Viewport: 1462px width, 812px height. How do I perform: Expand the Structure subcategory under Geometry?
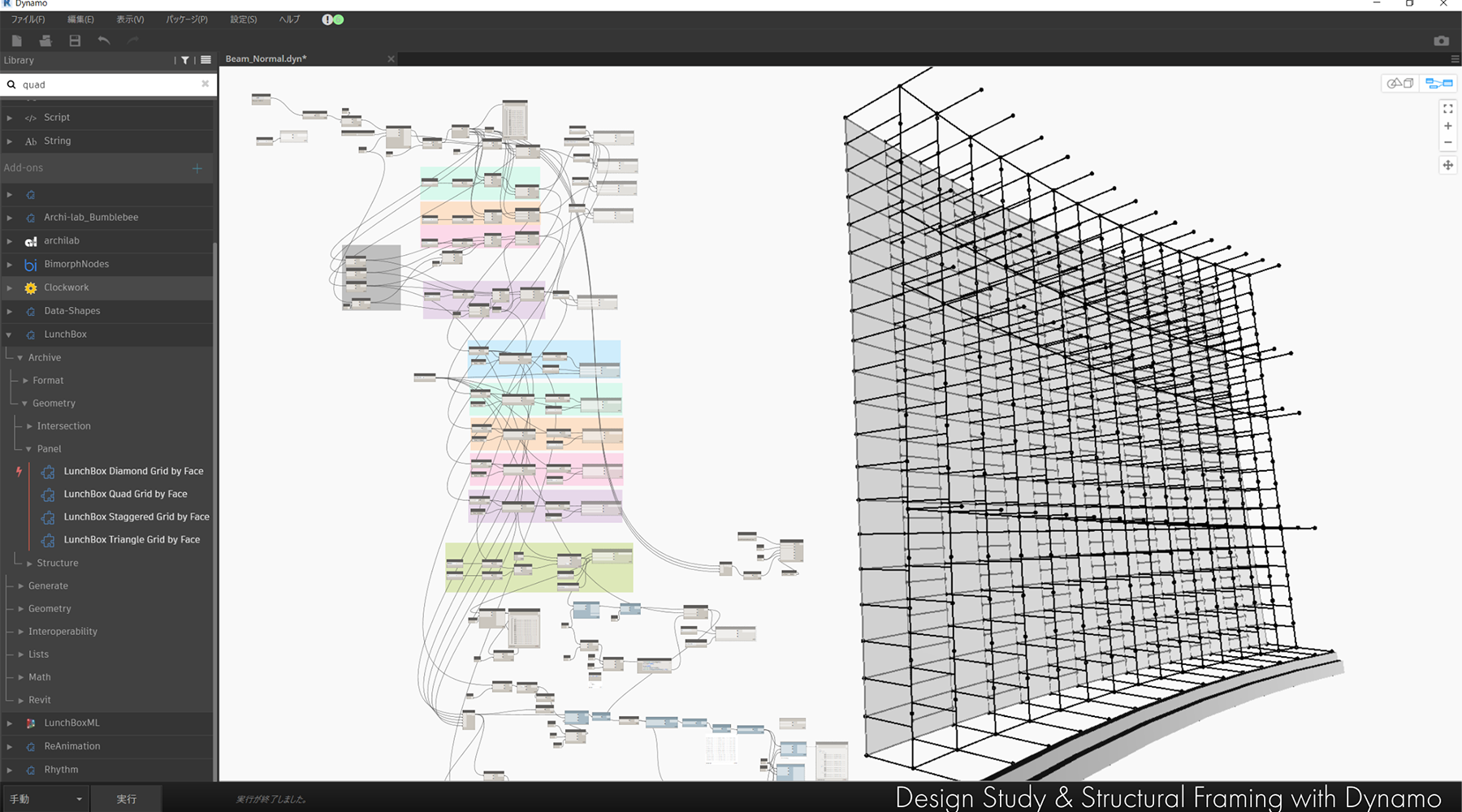tap(30, 563)
